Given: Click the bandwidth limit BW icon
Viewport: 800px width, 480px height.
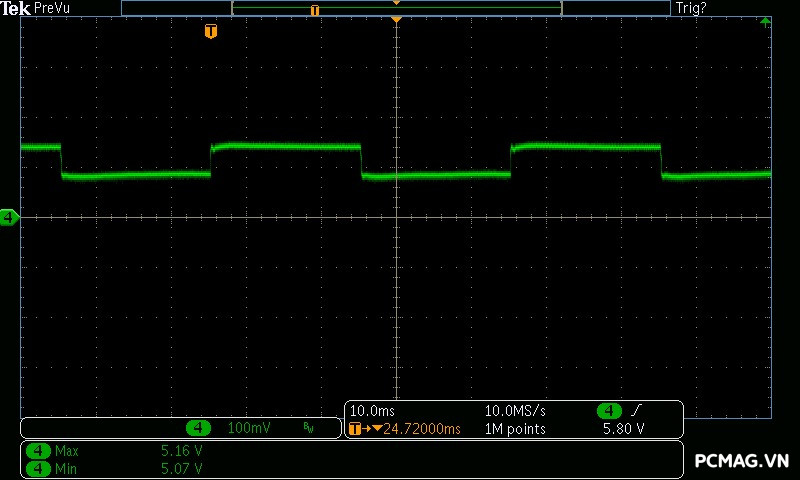Looking at the screenshot, I should (308, 428).
